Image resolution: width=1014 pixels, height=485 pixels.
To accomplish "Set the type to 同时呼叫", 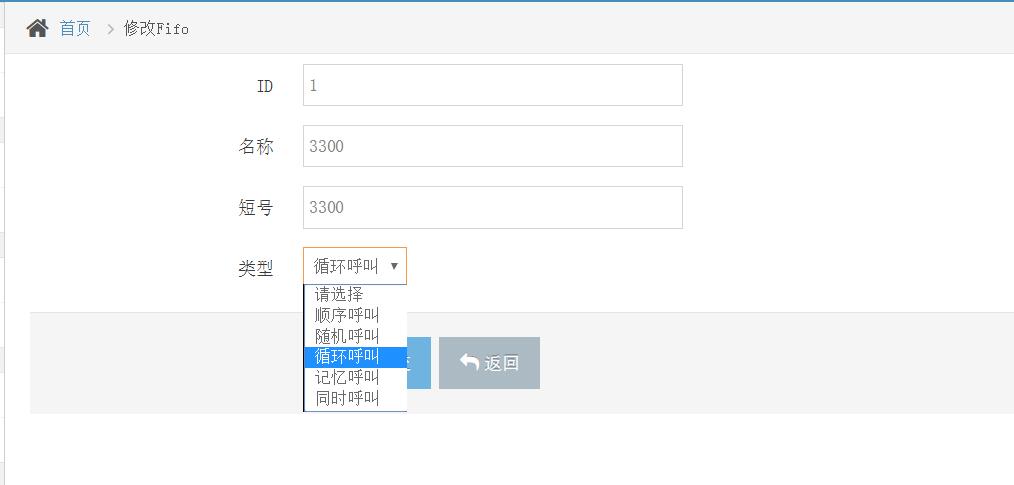I will tap(347, 398).
